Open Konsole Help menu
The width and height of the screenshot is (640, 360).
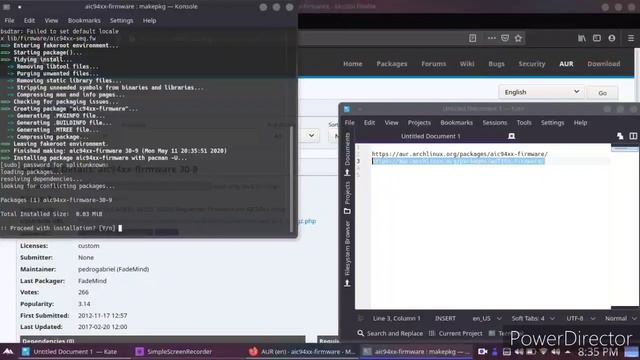pyautogui.click(x=149, y=20)
